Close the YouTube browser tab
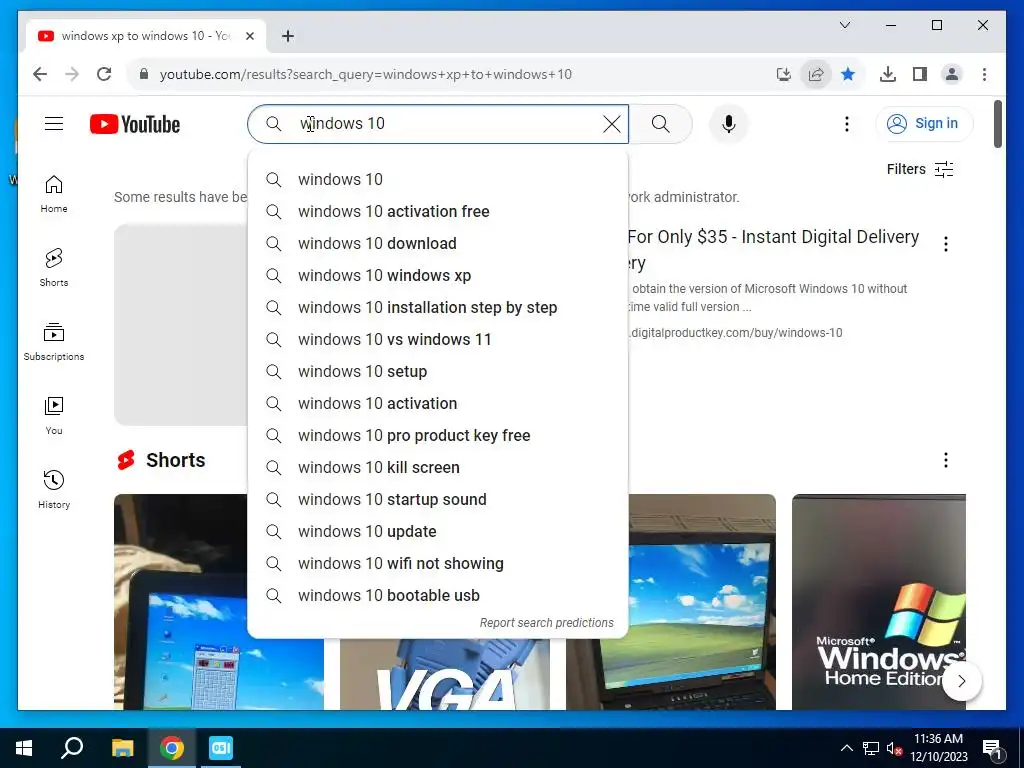The width and height of the screenshot is (1024, 768). [249, 36]
